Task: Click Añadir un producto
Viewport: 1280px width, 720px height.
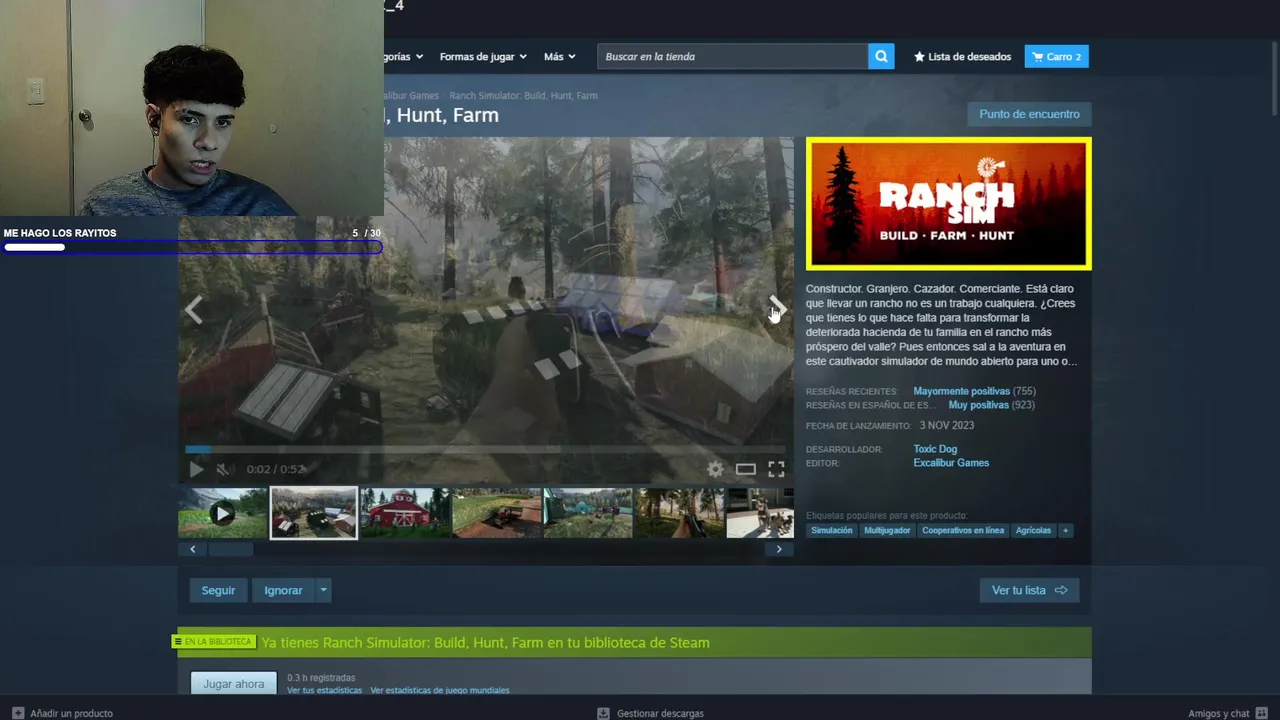Action: tap(62, 713)
